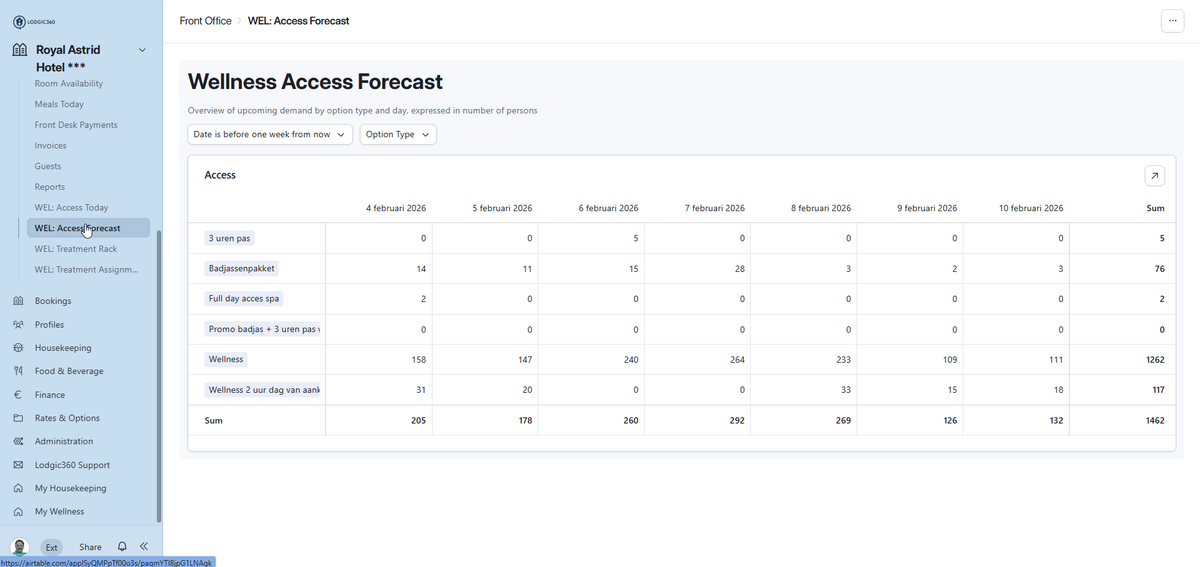
Task: Select WEL: Access Forecast sidebar item
Action: pyautogui.click(x=88, y=228)
